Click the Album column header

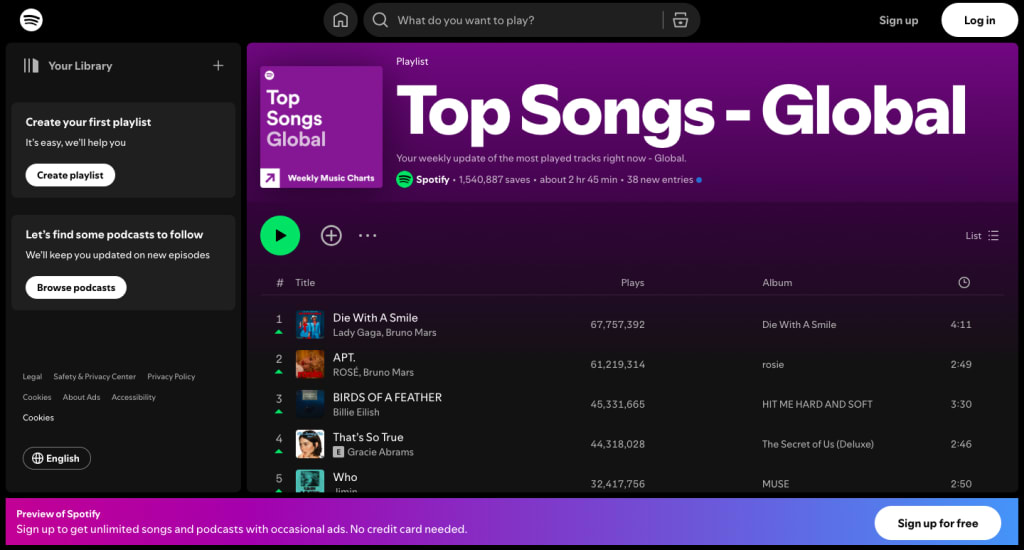[777, 283]
